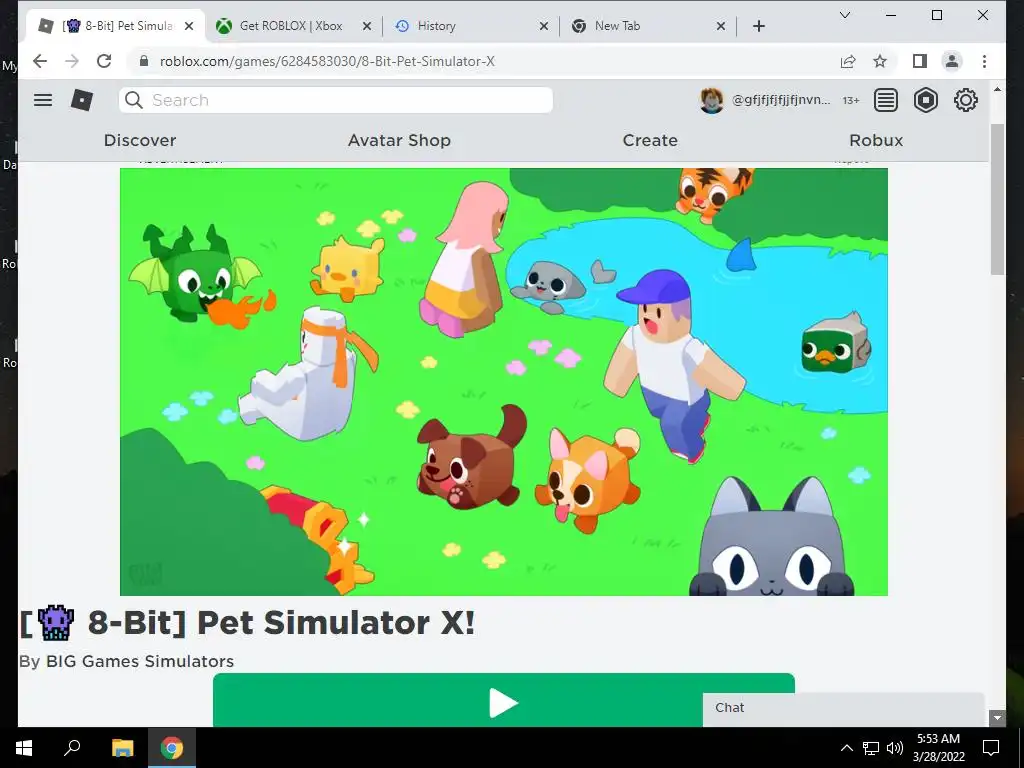Toggle the browser side panel icon
This screenshot has height=768, width=1024.
[920, 61]
